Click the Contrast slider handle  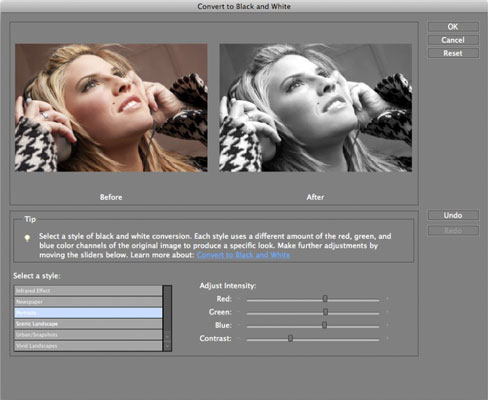(290, 338)
